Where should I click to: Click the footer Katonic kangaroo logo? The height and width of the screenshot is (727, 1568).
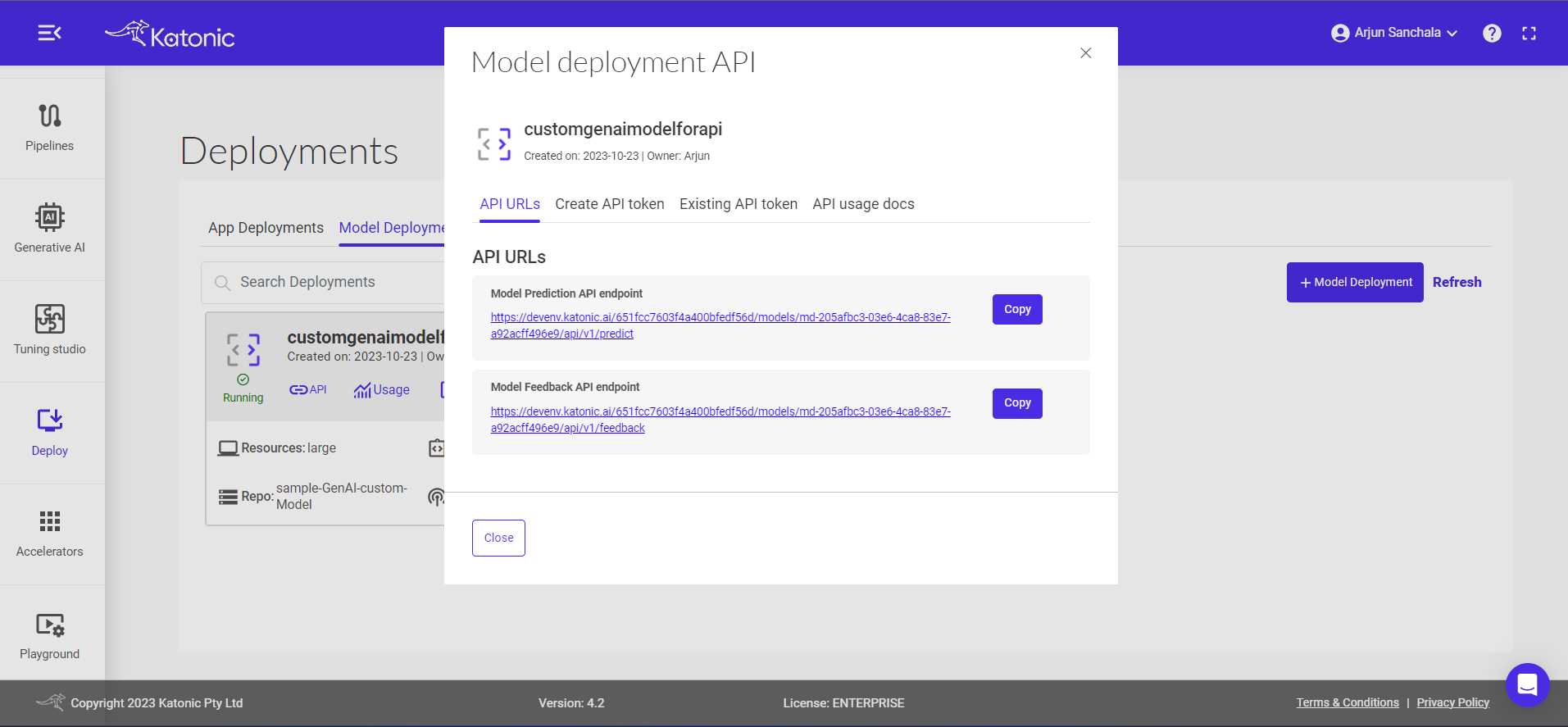click(x=51, y=702)
